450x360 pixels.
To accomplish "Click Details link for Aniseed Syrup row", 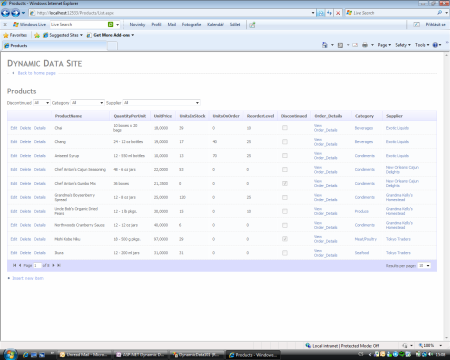I will (40, 156).
